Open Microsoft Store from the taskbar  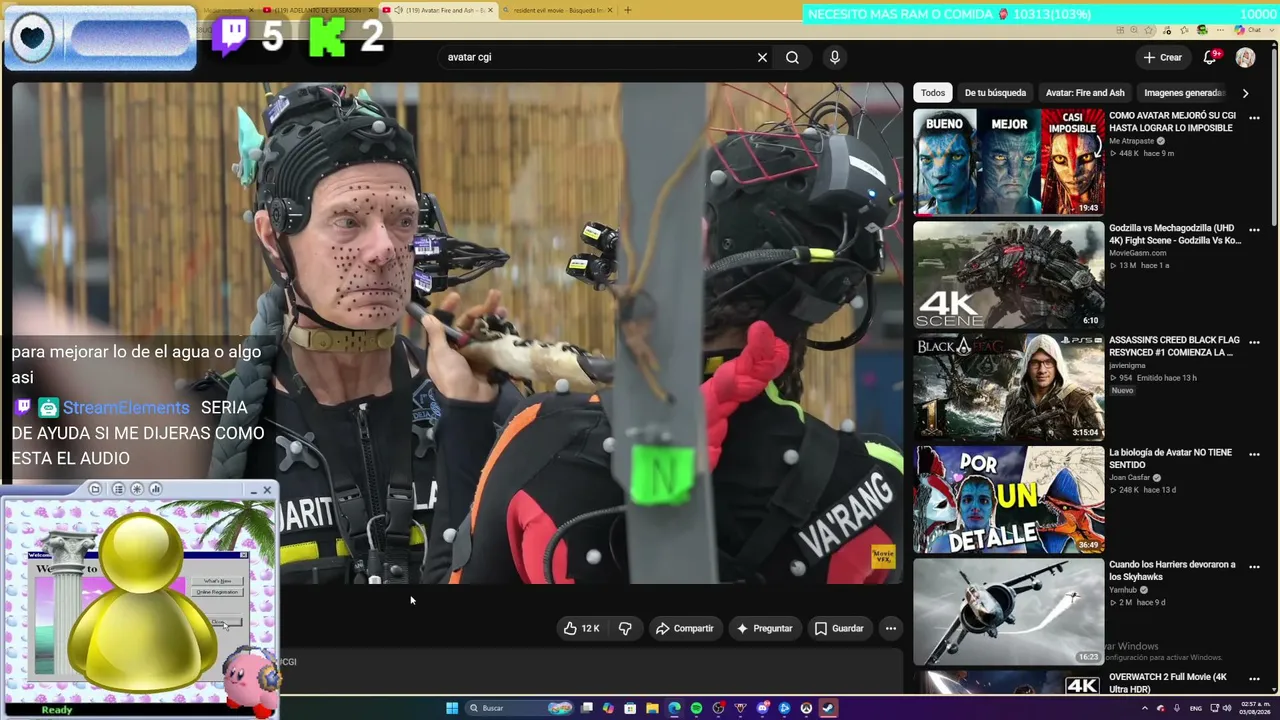[x=630, y=708]
